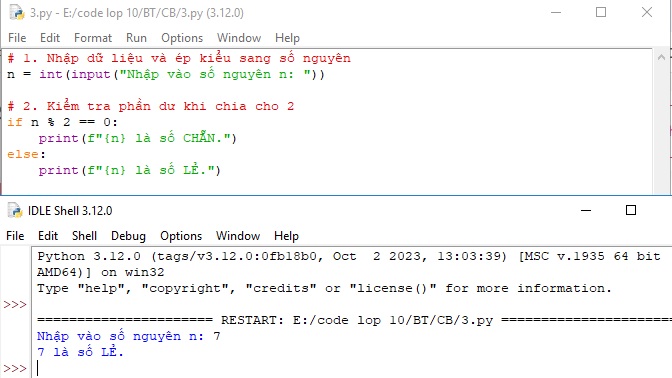Click the 'RESTART: E:/code lop 10/BT/CB/3.py' line
672x378 pixels.
[354, 320]
